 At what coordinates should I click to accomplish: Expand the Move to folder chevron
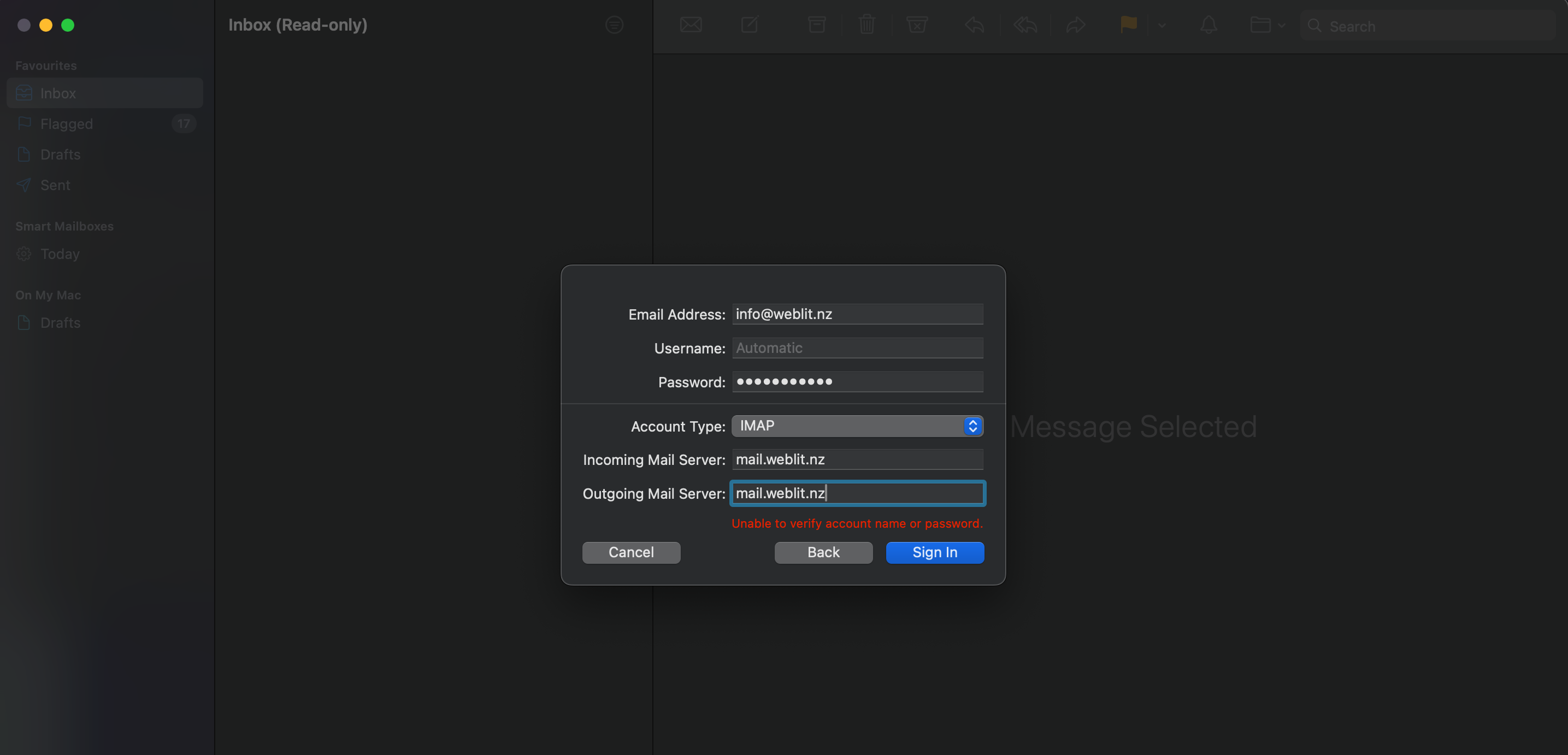pos(1282,26)
